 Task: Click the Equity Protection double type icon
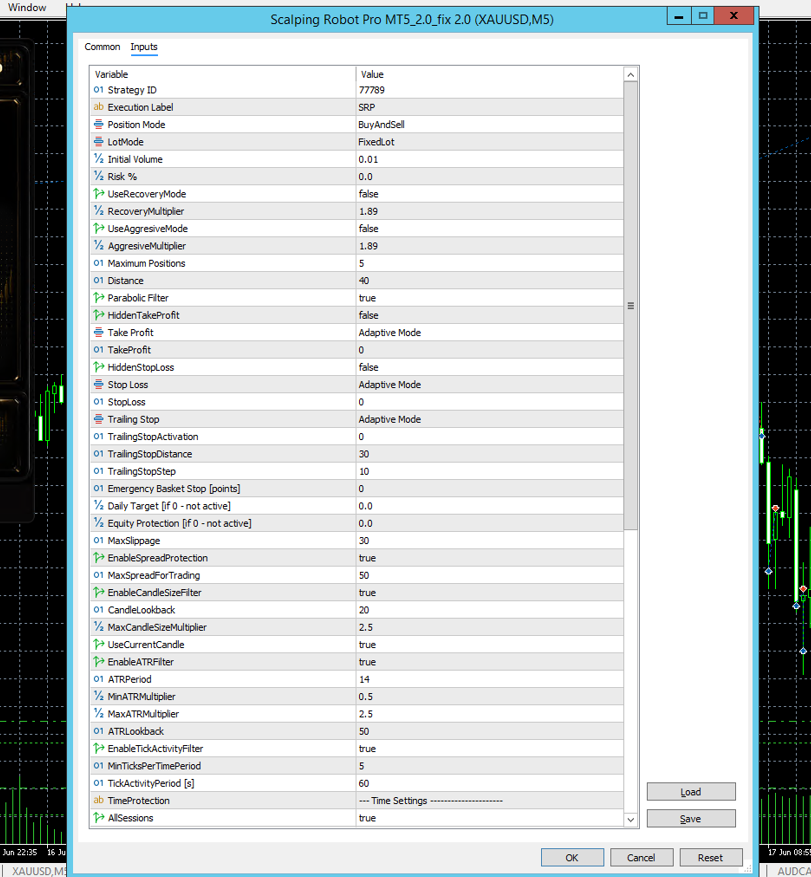98,523
